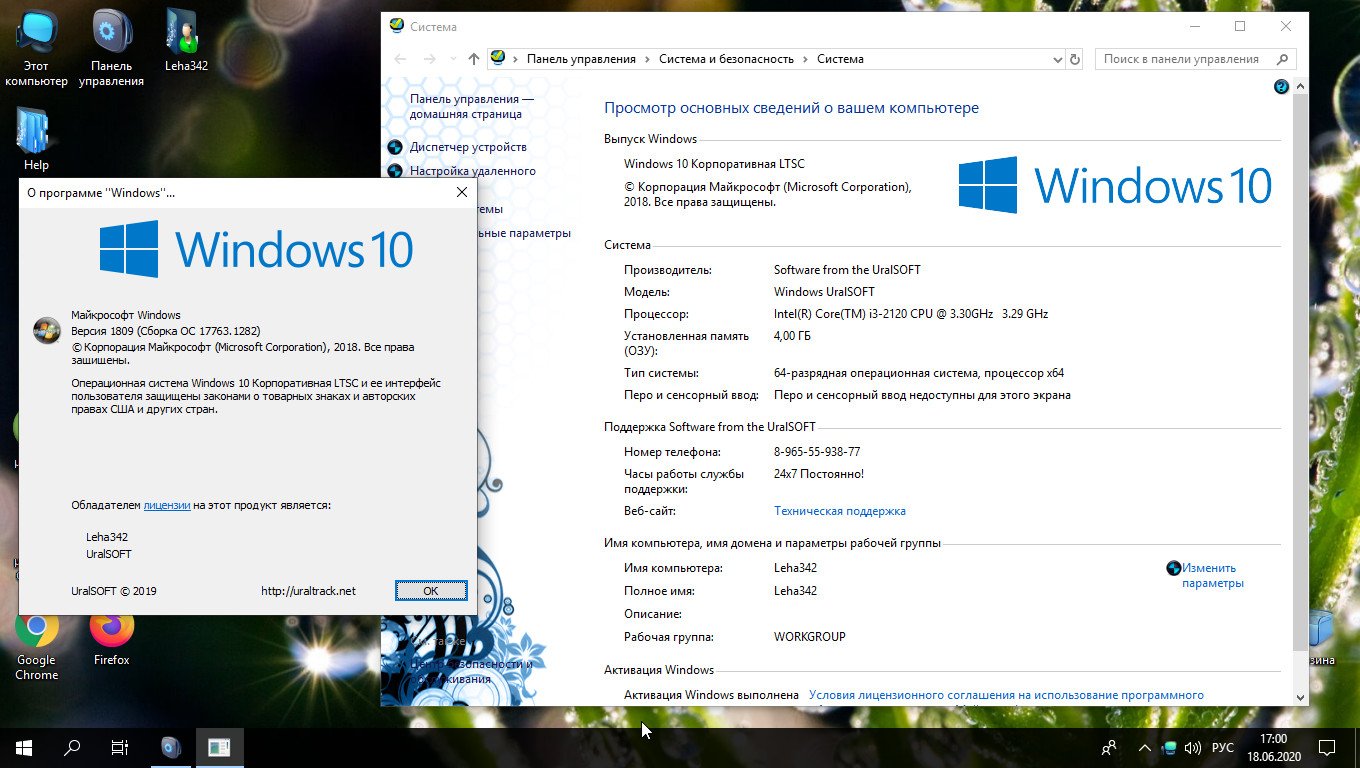The image size is (1360, 768).
Task: Open the People icon in taskbar
Action: click(1109, 747)
